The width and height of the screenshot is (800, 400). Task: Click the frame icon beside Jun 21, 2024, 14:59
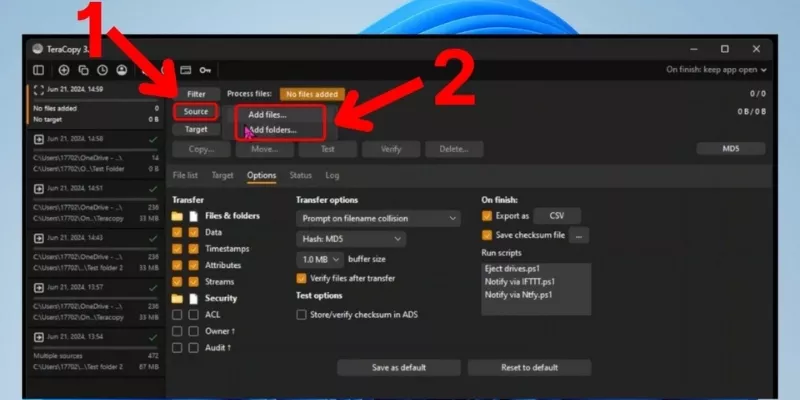[39, 90]
